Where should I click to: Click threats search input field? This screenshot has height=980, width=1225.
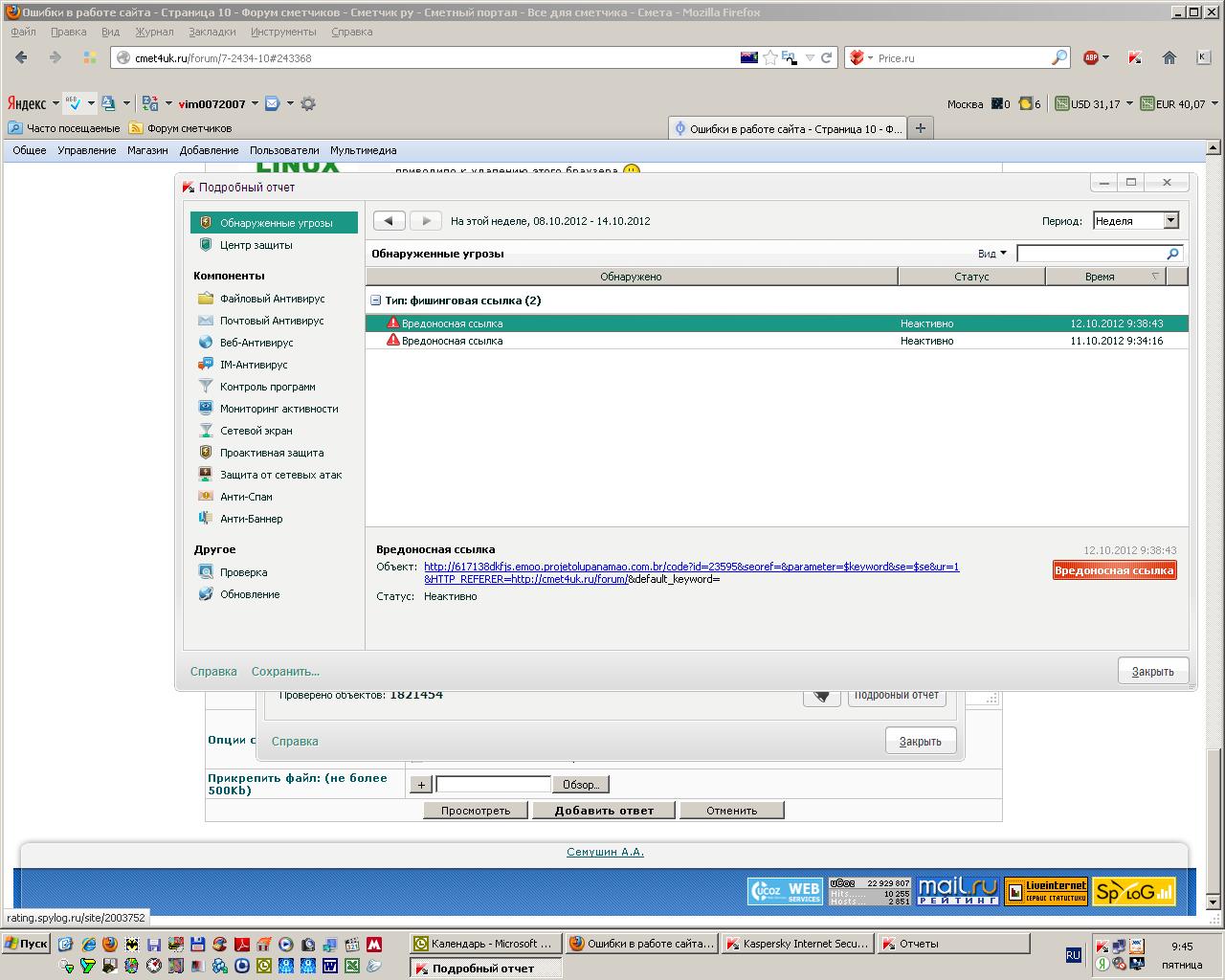(x=1091, y=254)
